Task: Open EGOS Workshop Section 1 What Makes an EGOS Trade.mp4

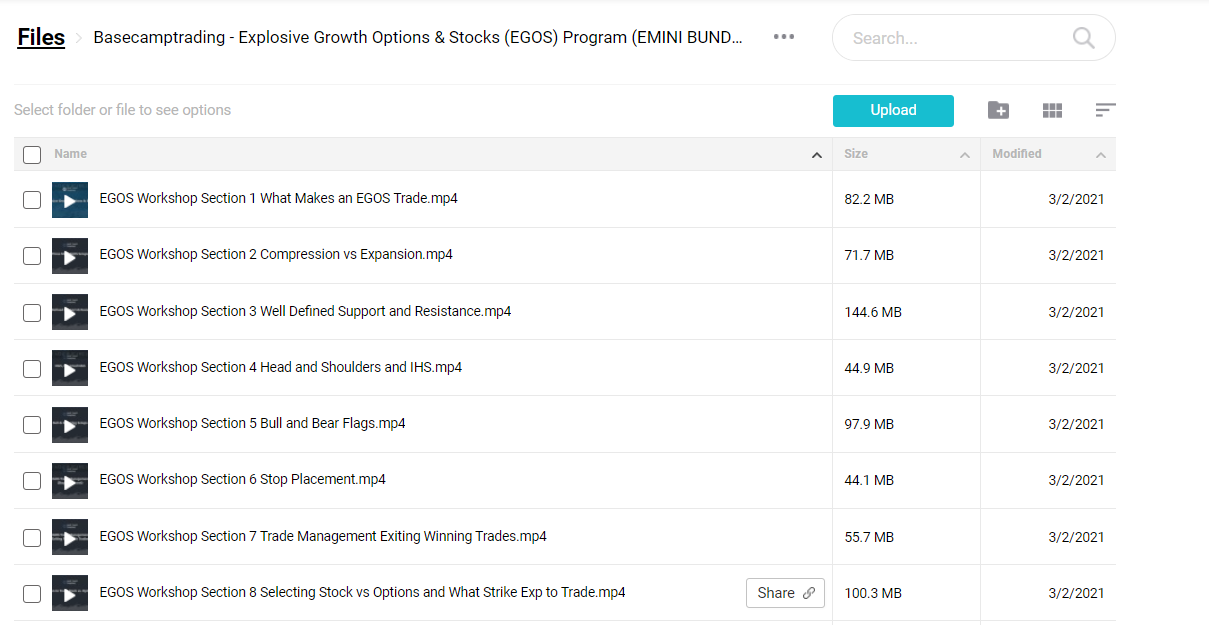Action: [279, 198]
